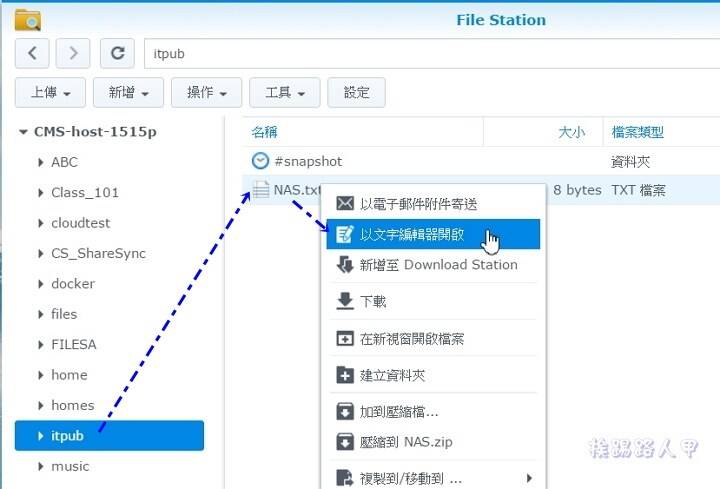720x489 pixels.
Task: Click the 下載 download arrow icon
Action: 345,301
